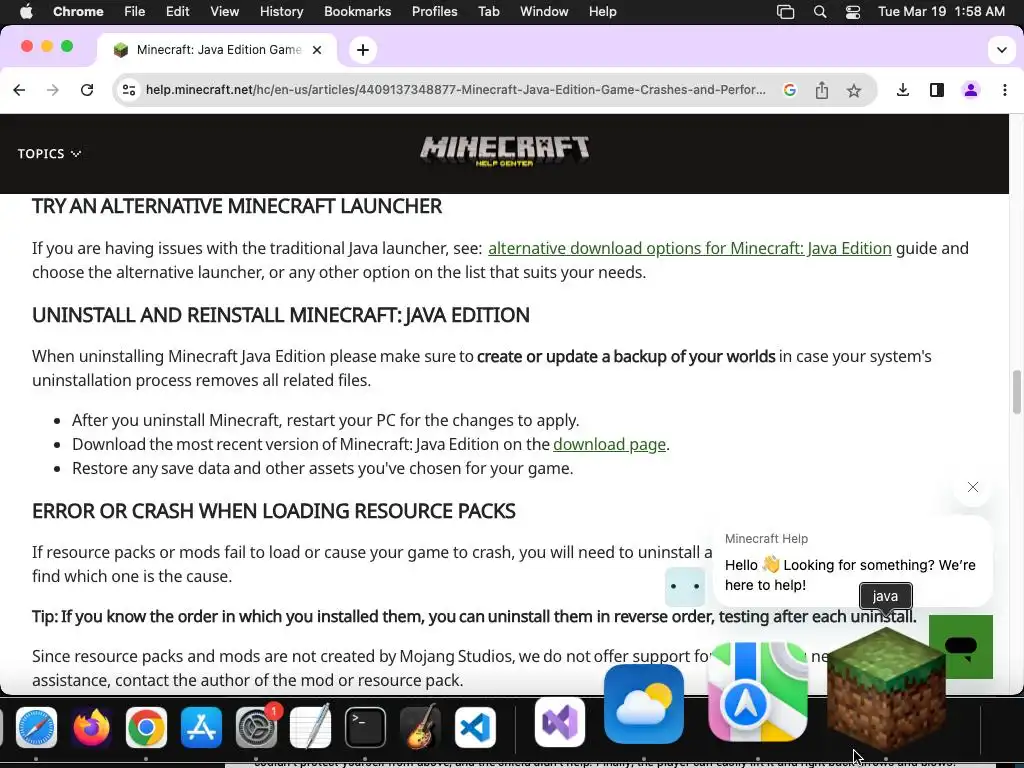1024x768 pixels.
Task: Click Stage Manager icon in menu bar
Action: (785, 12)
